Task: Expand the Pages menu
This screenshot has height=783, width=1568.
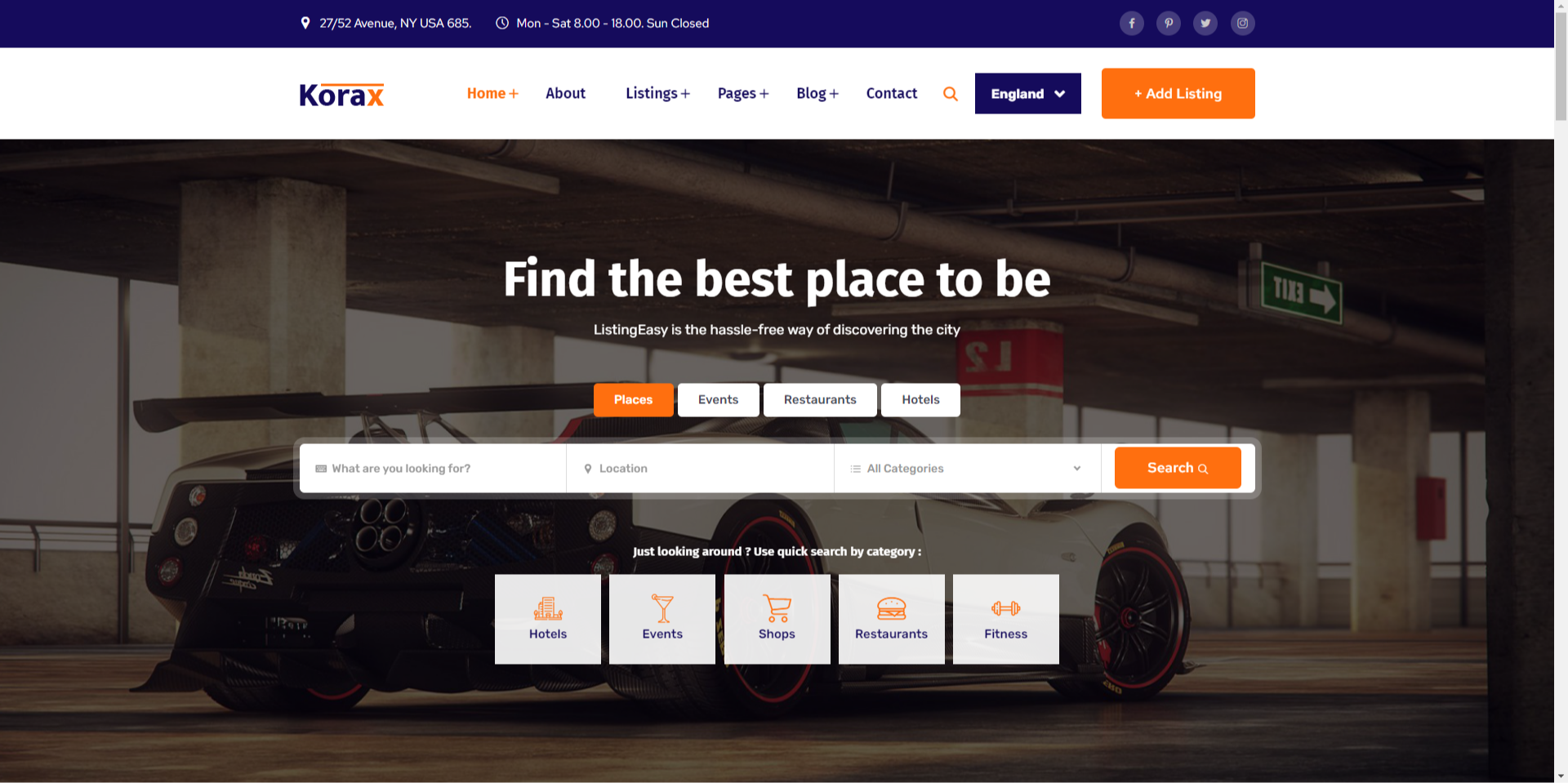Action: point(743,93)
